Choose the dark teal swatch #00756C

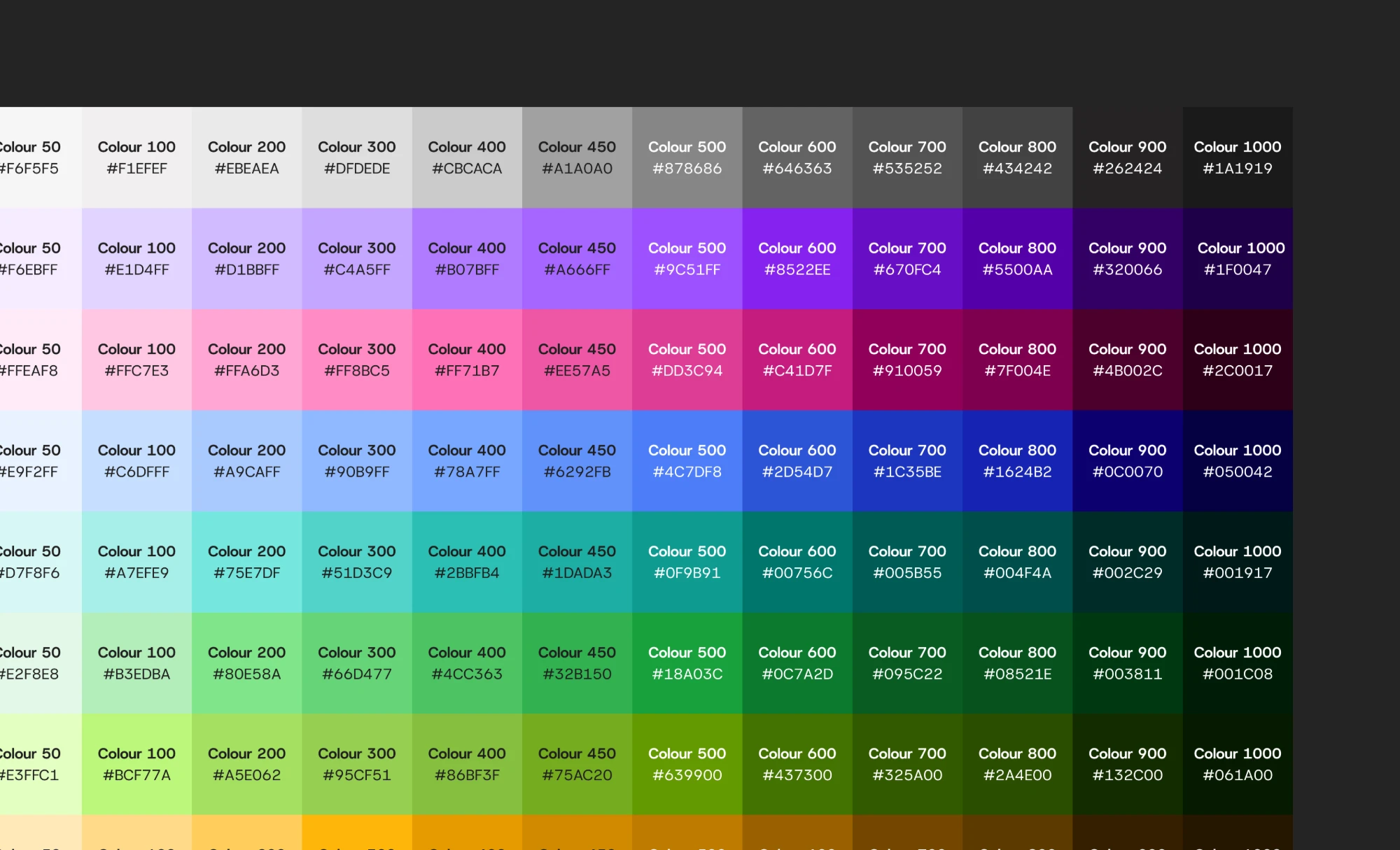click(797, 562)
